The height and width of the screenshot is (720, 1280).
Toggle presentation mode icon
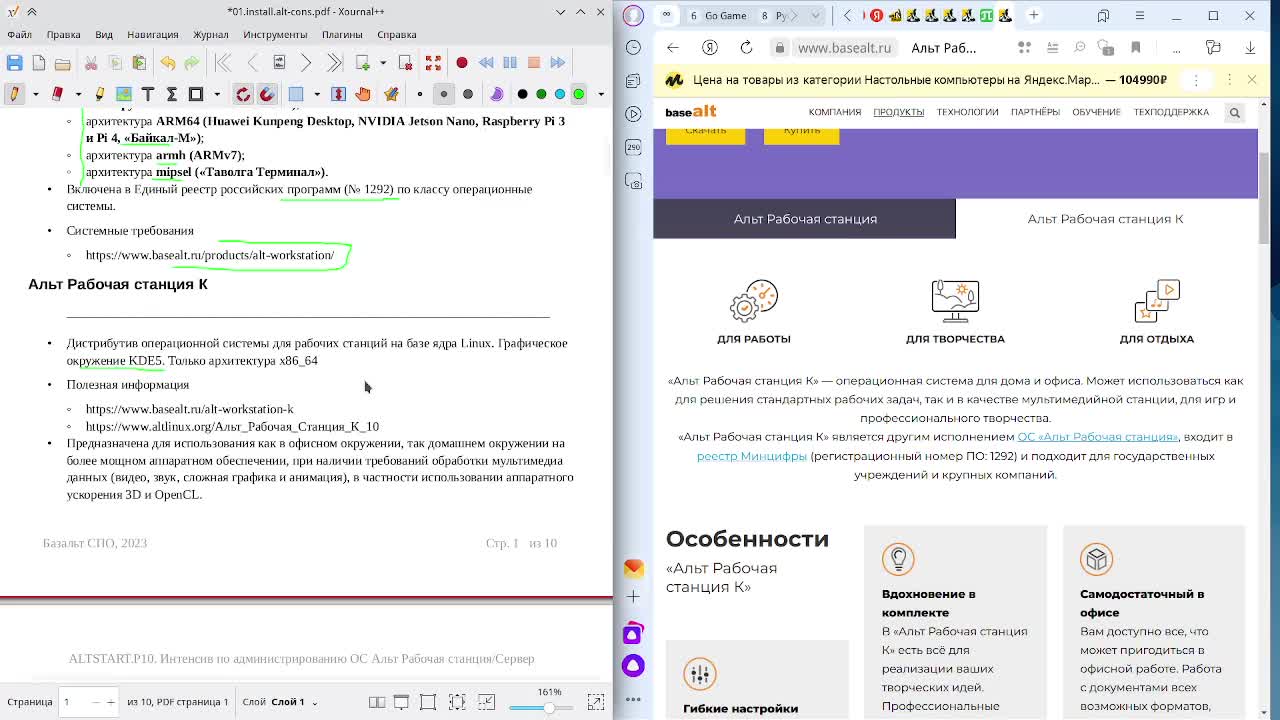(x=401, y=702)
